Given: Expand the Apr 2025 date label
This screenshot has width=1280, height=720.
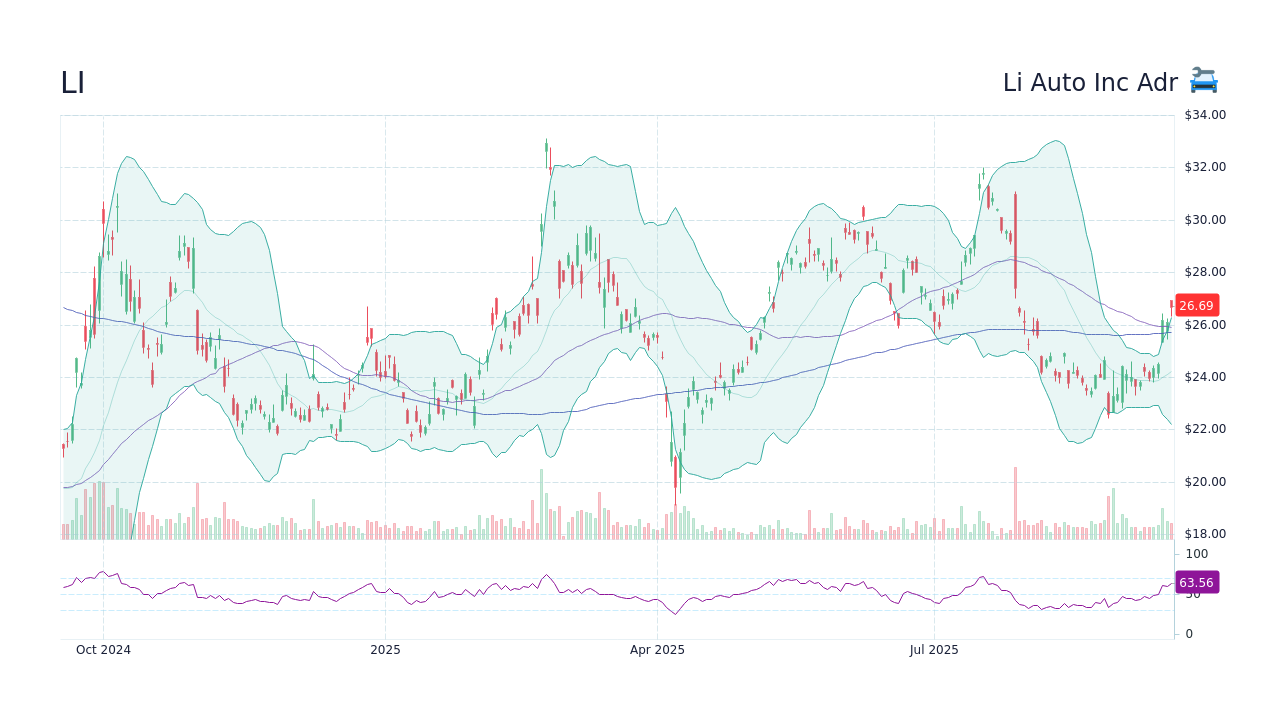Looking at the screenshot, I should click(x=659, y=649).
